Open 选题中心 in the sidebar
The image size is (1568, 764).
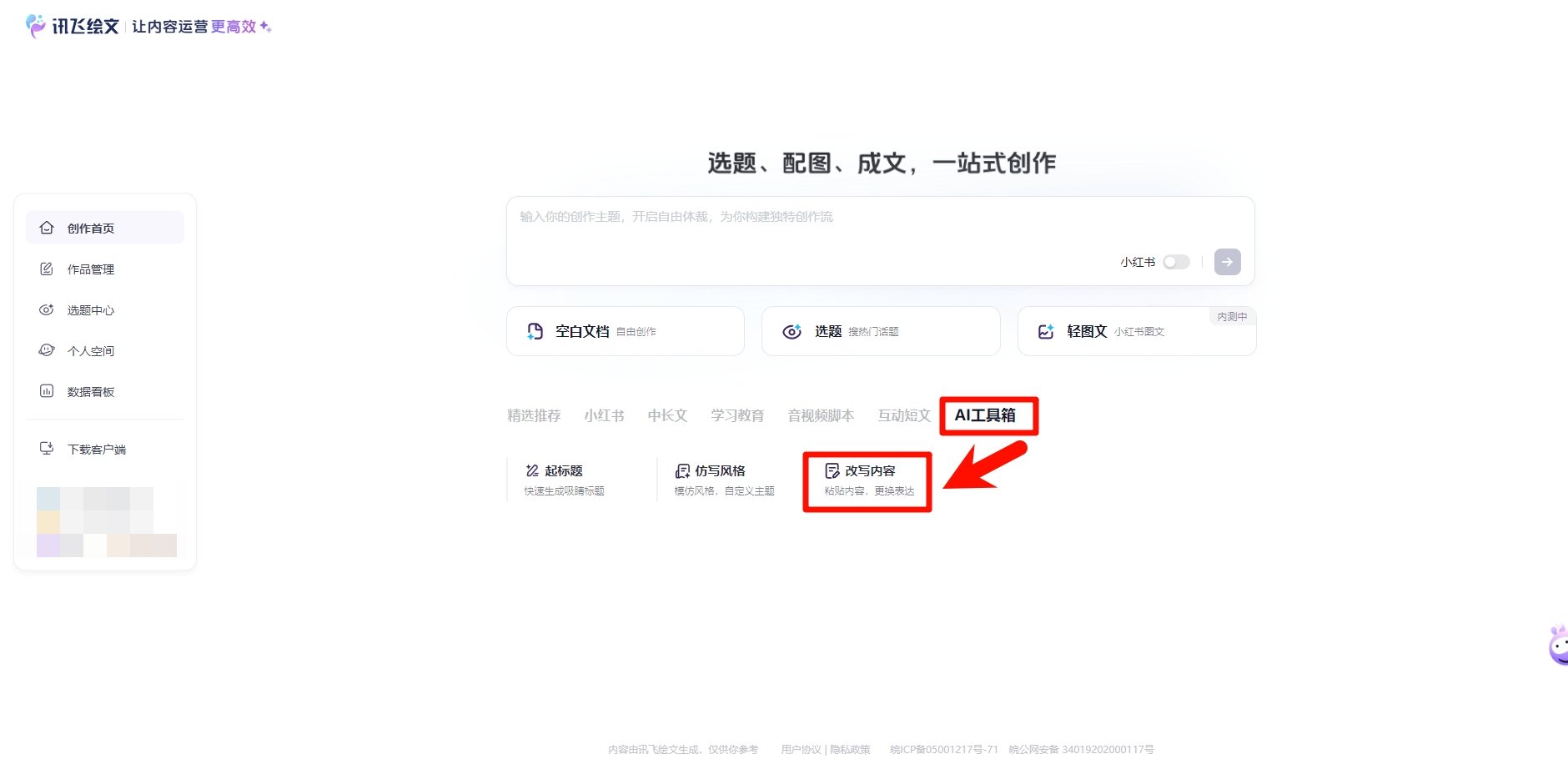tap(92, 309)
